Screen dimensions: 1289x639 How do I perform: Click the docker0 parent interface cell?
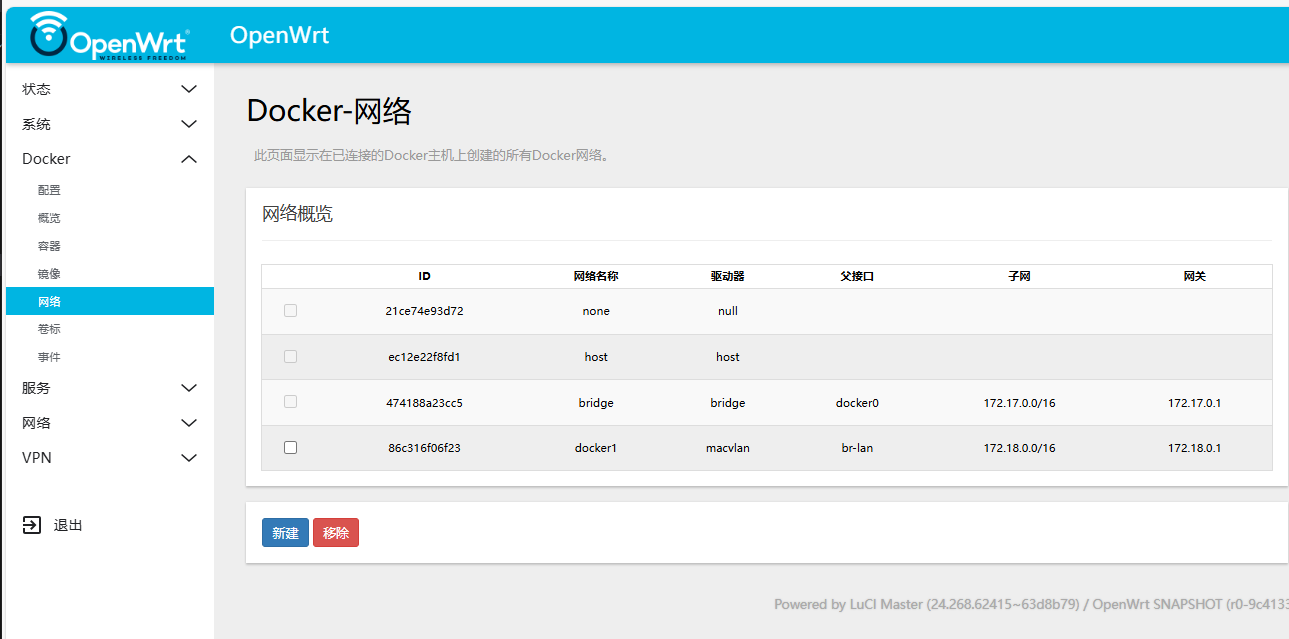857,403
